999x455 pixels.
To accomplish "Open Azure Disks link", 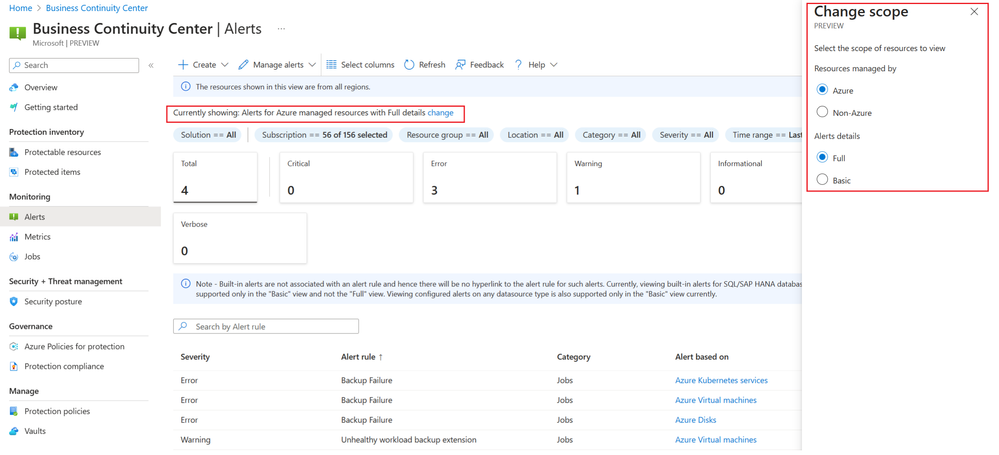I will point(695,420).
